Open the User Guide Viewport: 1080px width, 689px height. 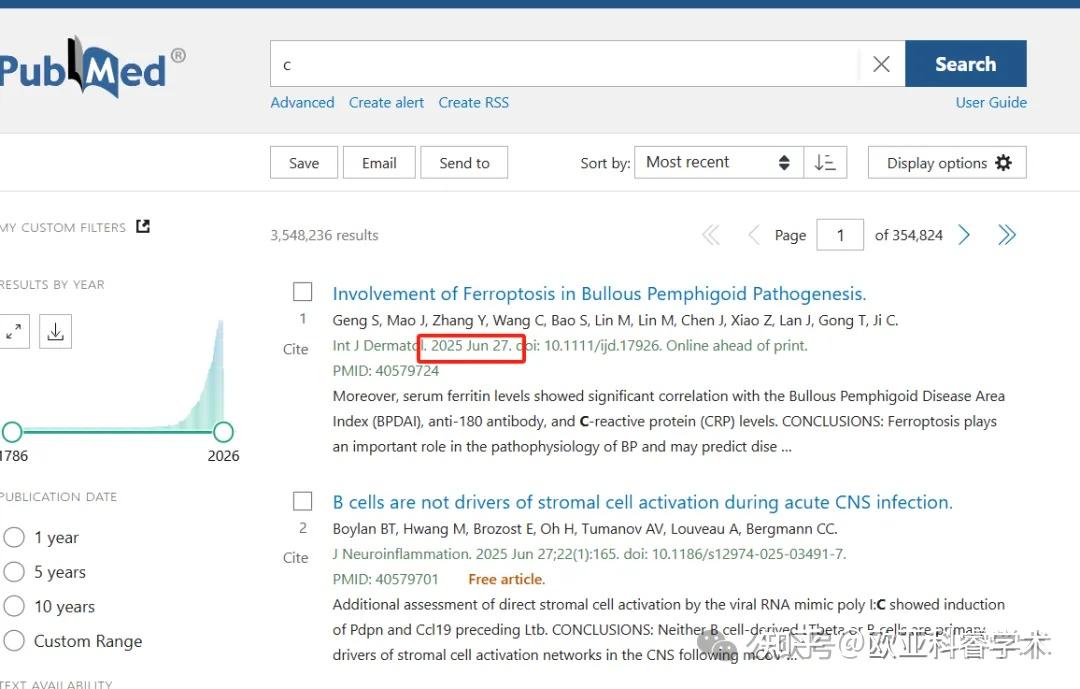[x=990, y=102]
